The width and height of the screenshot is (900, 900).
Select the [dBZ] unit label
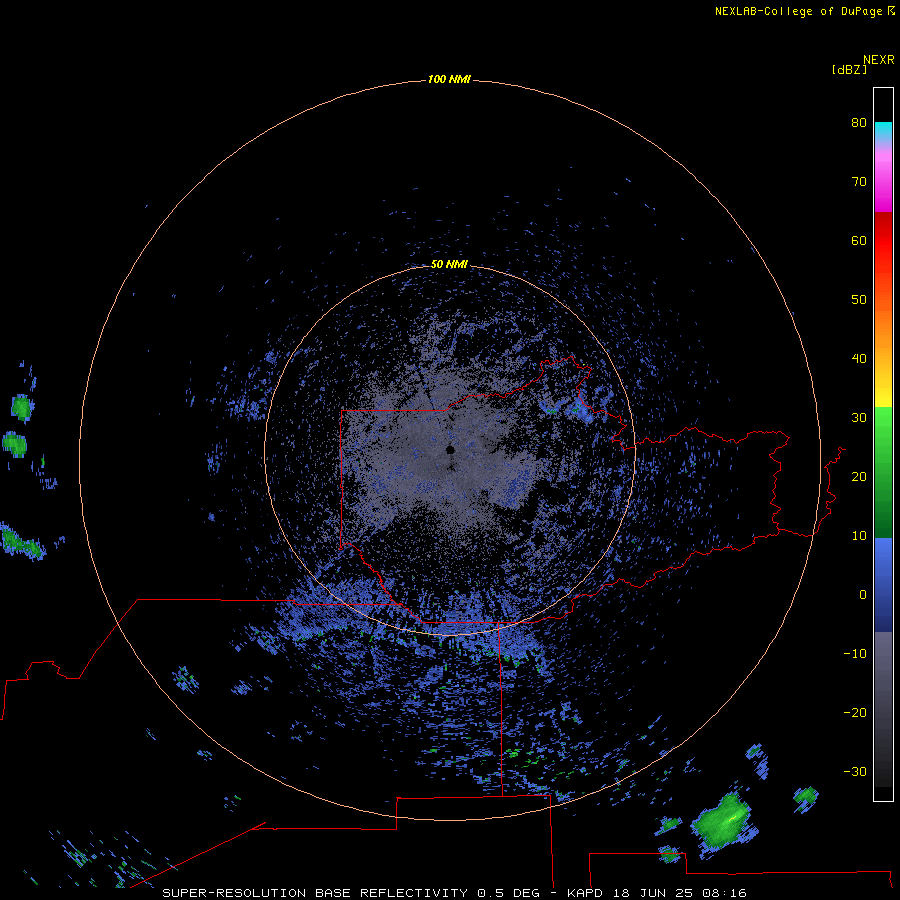coord(849,70)
